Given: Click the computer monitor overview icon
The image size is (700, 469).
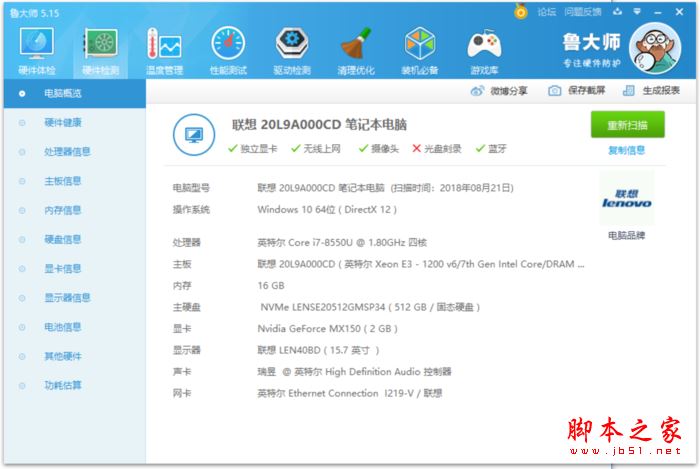Looking at the screenshot, I should (x=194, y=134).
